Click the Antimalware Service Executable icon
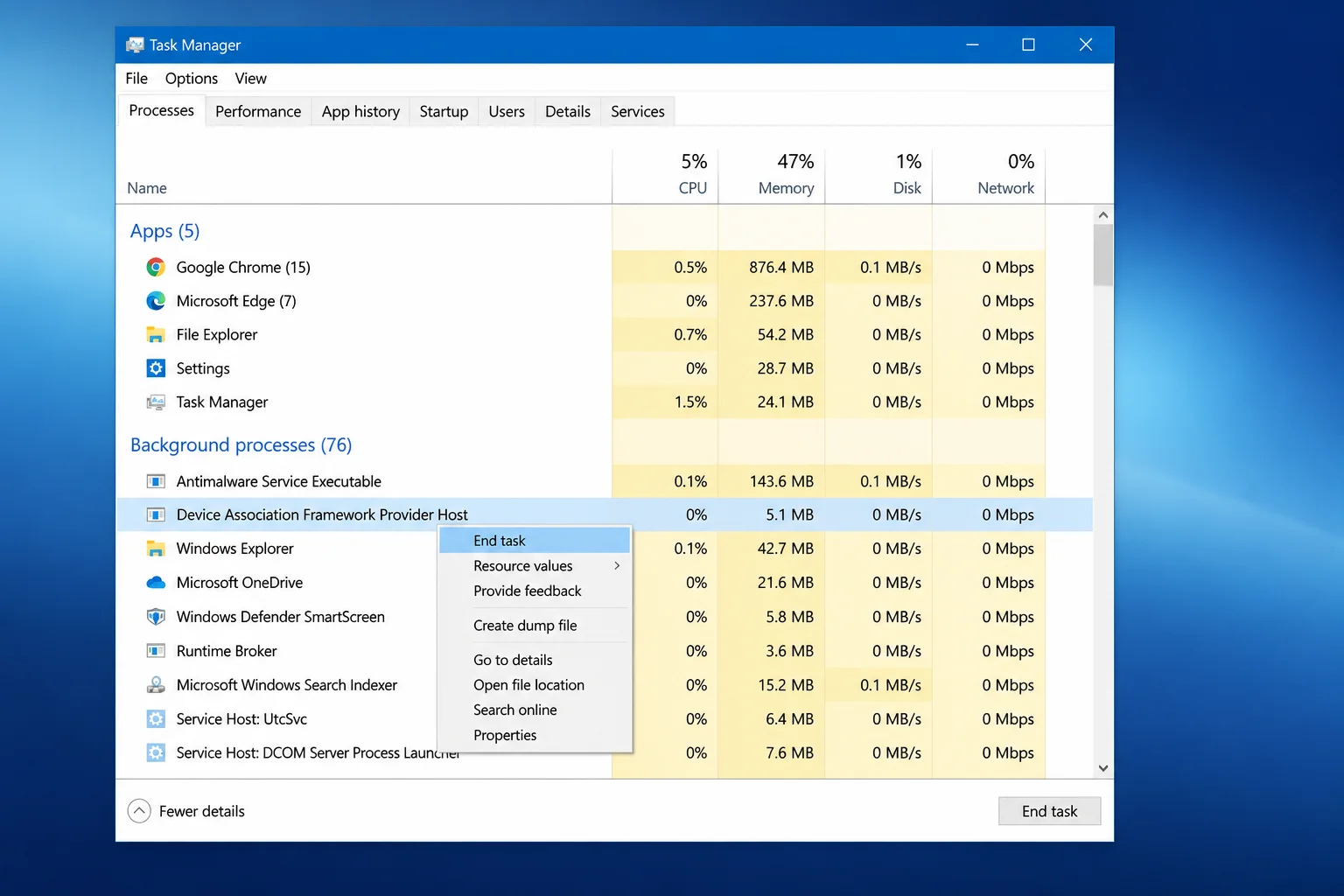The width and height of the screenshot is (1344, 896). click(x=156, y=481)
